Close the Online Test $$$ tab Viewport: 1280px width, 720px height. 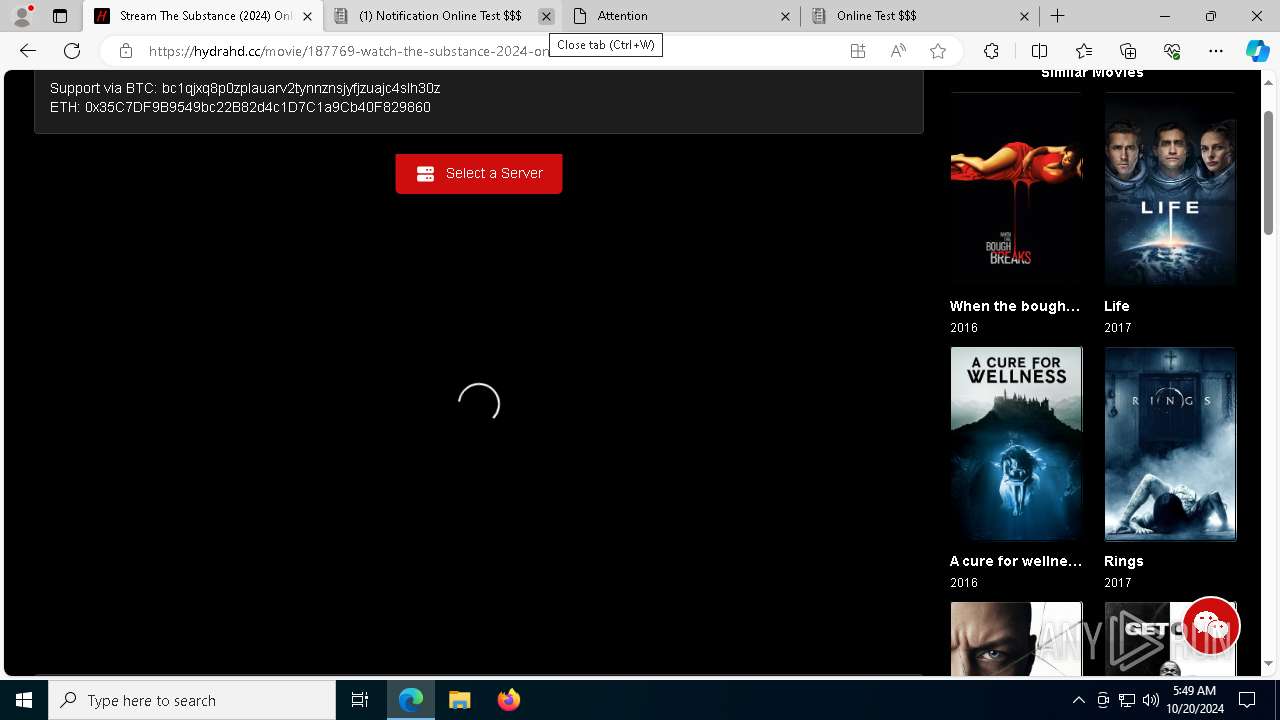1024,16
